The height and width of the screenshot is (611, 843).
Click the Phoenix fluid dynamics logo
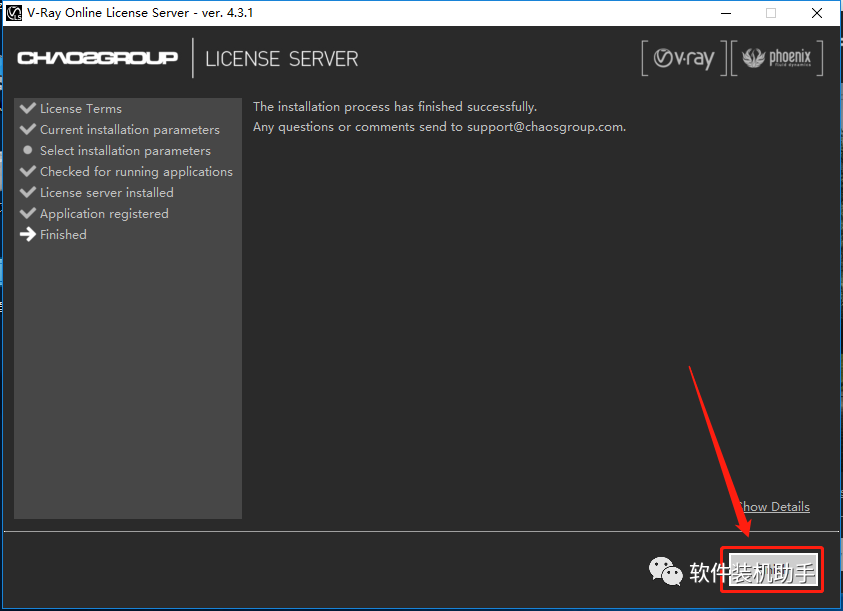pyautogui.click(x=777, y=58)
